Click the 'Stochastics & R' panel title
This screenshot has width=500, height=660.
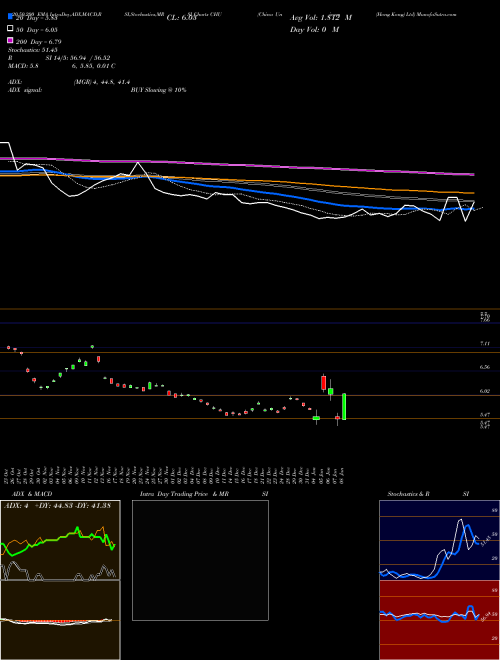pyautogui.click(x=409, y=494)
